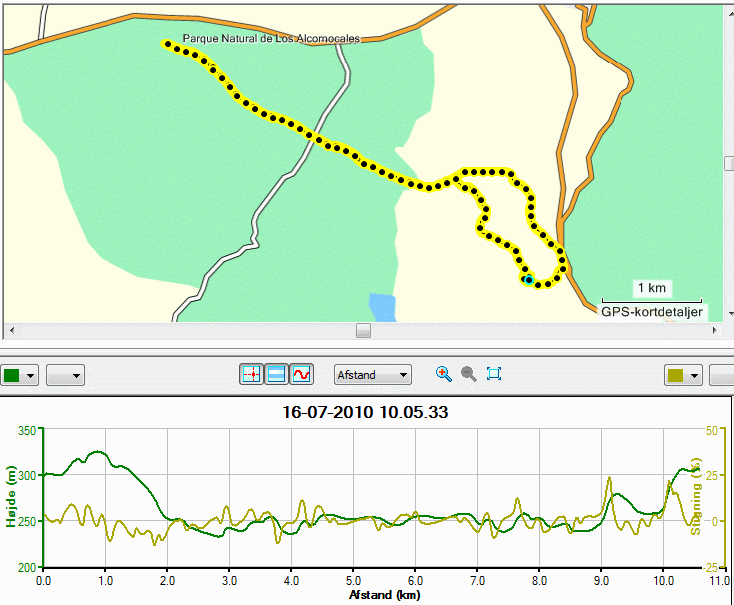Click the zoom in magnifier icon

(443, 374)
